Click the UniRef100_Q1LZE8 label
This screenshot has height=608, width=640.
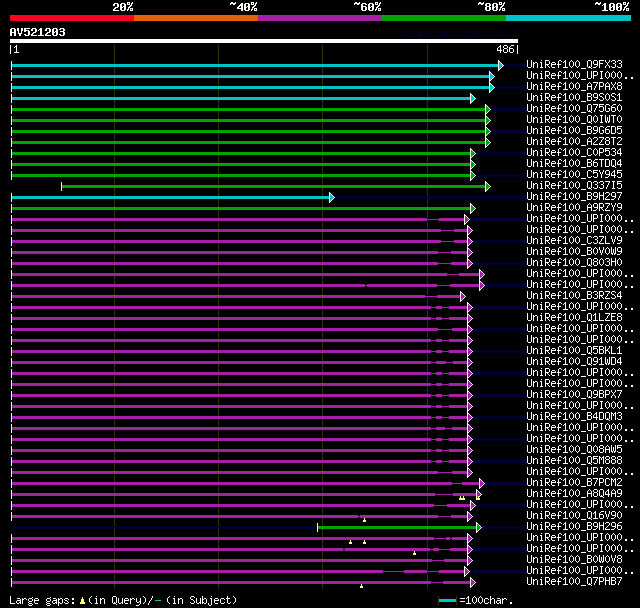click(574, 318)
